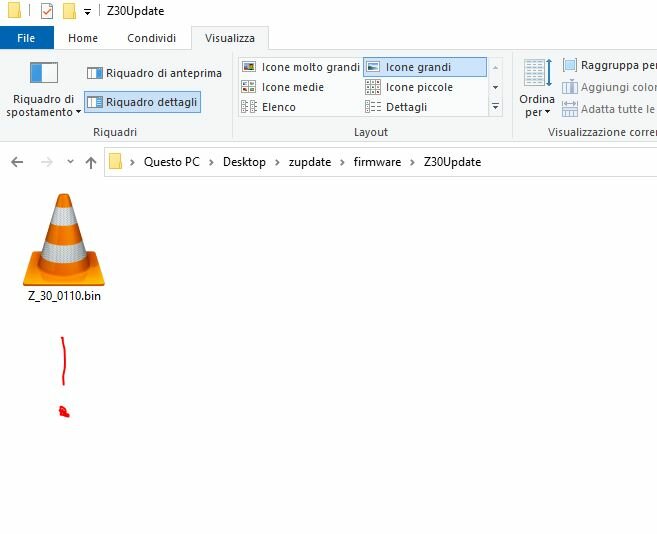Click title bar folder window icon
Image resolution: width=657 pixels, height=534 pixels.
click(14, 10)
